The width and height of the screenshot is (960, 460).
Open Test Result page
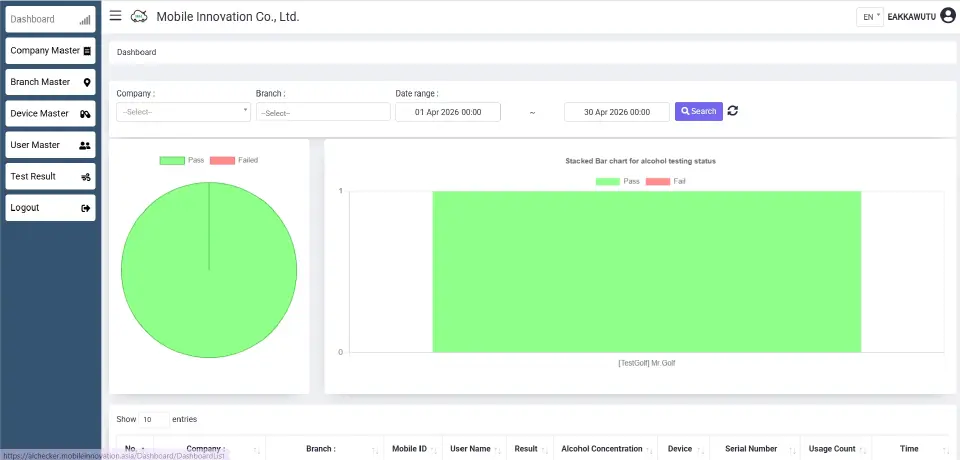[x=50, y=177]
